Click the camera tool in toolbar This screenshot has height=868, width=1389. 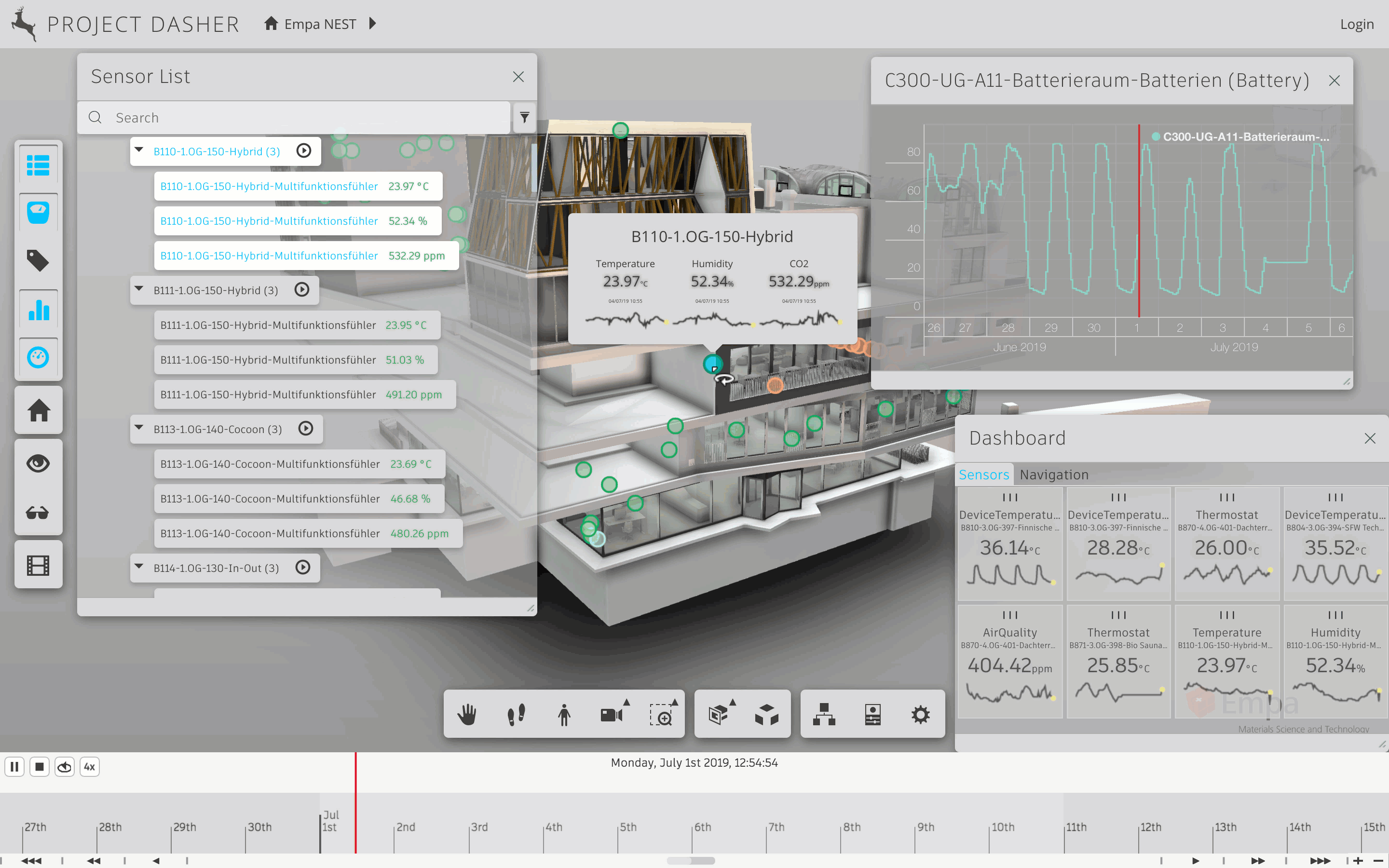612,715
